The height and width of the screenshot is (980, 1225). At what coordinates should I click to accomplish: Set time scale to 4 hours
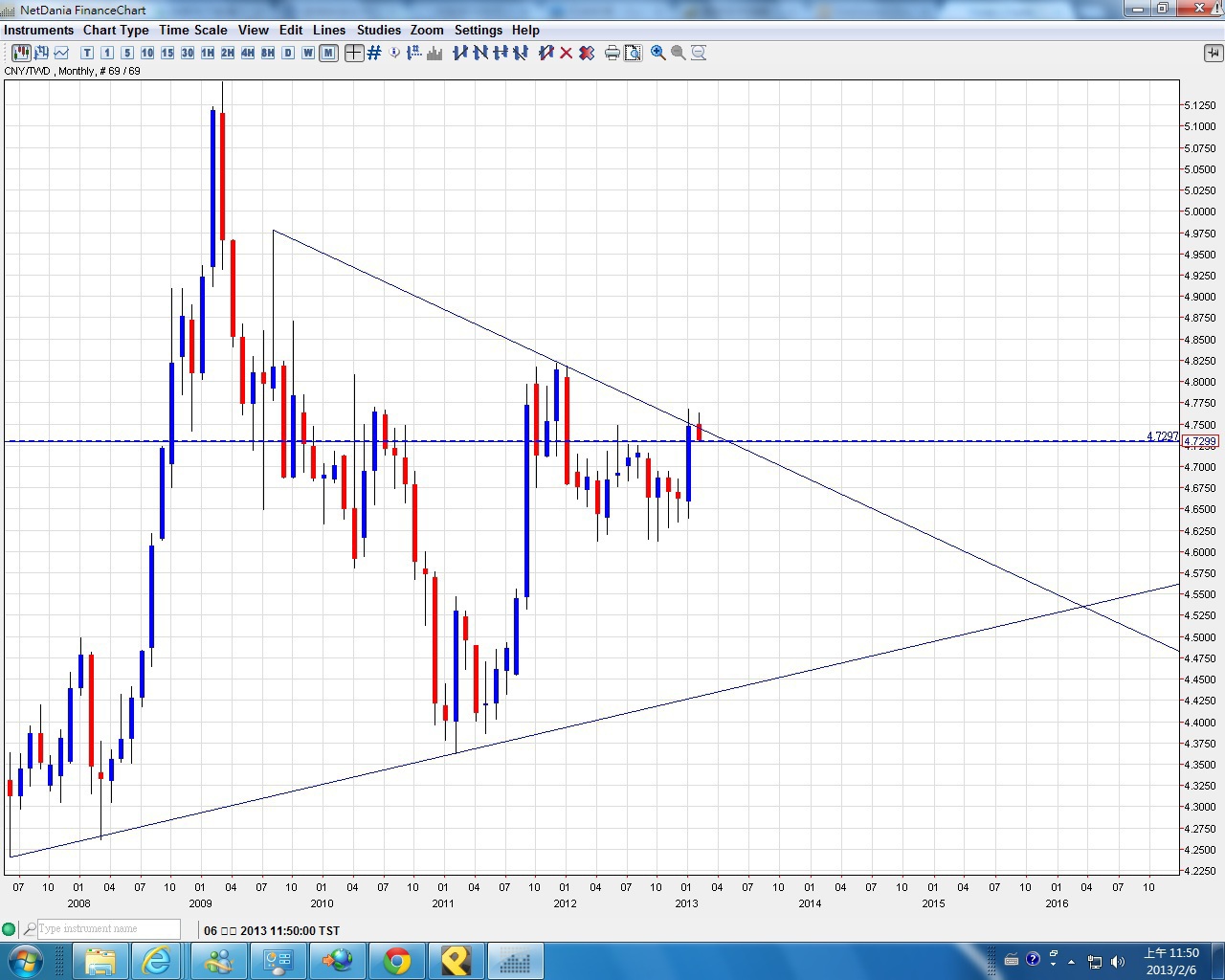click(x=248, y=53)
